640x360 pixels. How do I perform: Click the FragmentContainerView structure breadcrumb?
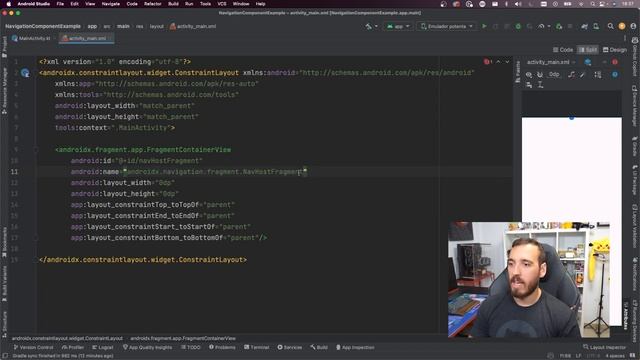(183, 338)
